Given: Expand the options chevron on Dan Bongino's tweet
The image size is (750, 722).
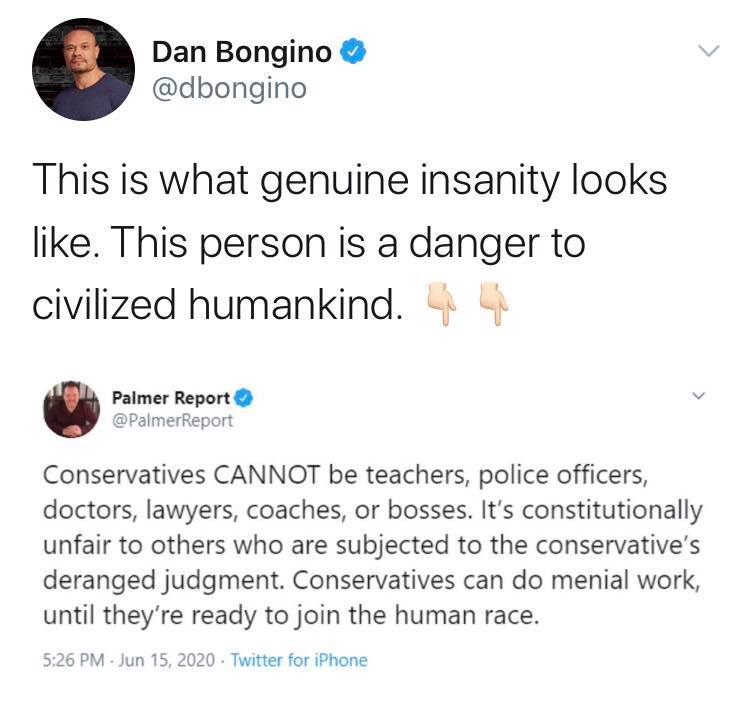Looking at the screenshot, I should [x=708, y=51].
